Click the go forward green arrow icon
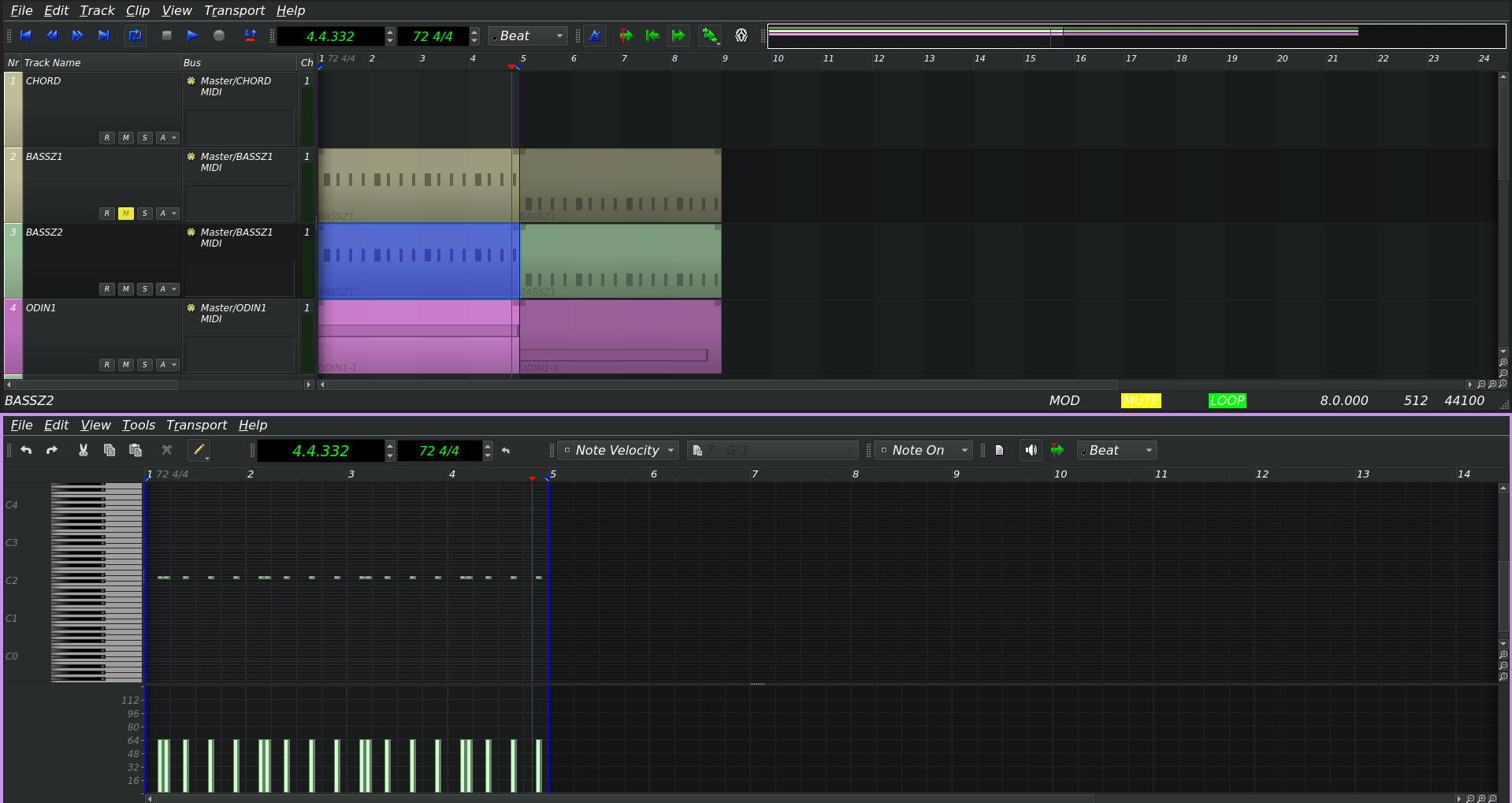Viewport: 1512px width, 803px height. [x=678, y=35]
